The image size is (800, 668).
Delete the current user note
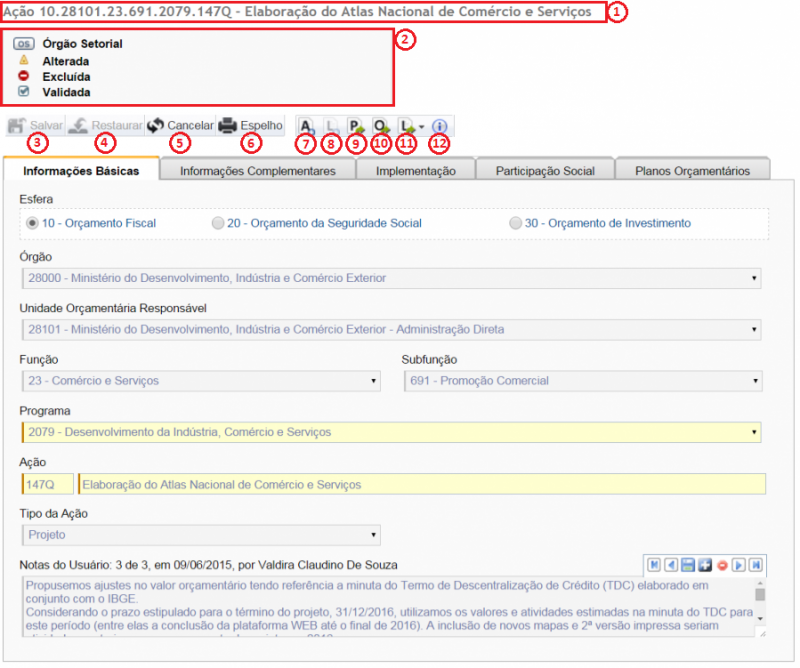tap(722, 564)
